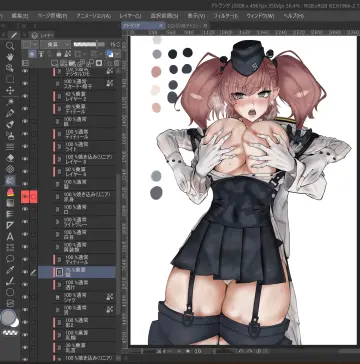Hide the 影2 layer
The width and height of the screenshot is (360, 364).
point(25,322)
